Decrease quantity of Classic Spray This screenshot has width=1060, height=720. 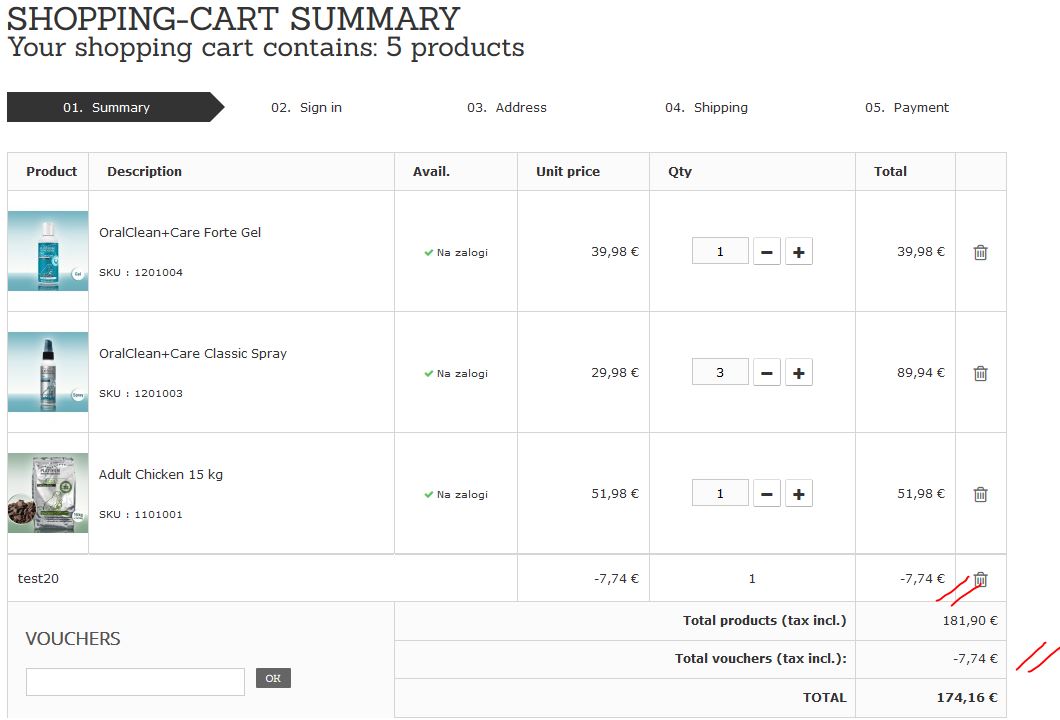coord(766,374)
